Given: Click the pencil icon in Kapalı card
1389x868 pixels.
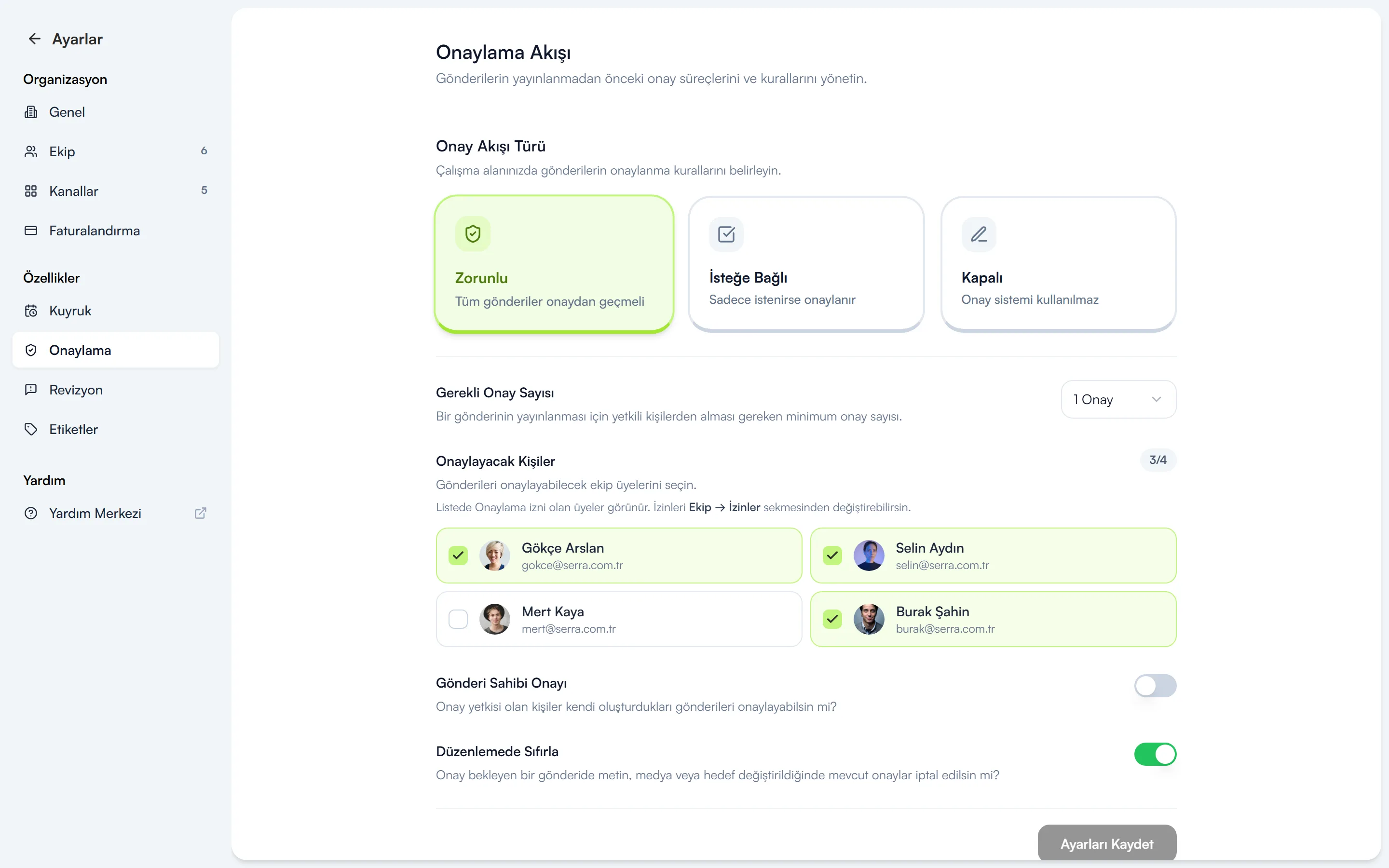Looking at the screenshot, I should coord(979,234).
